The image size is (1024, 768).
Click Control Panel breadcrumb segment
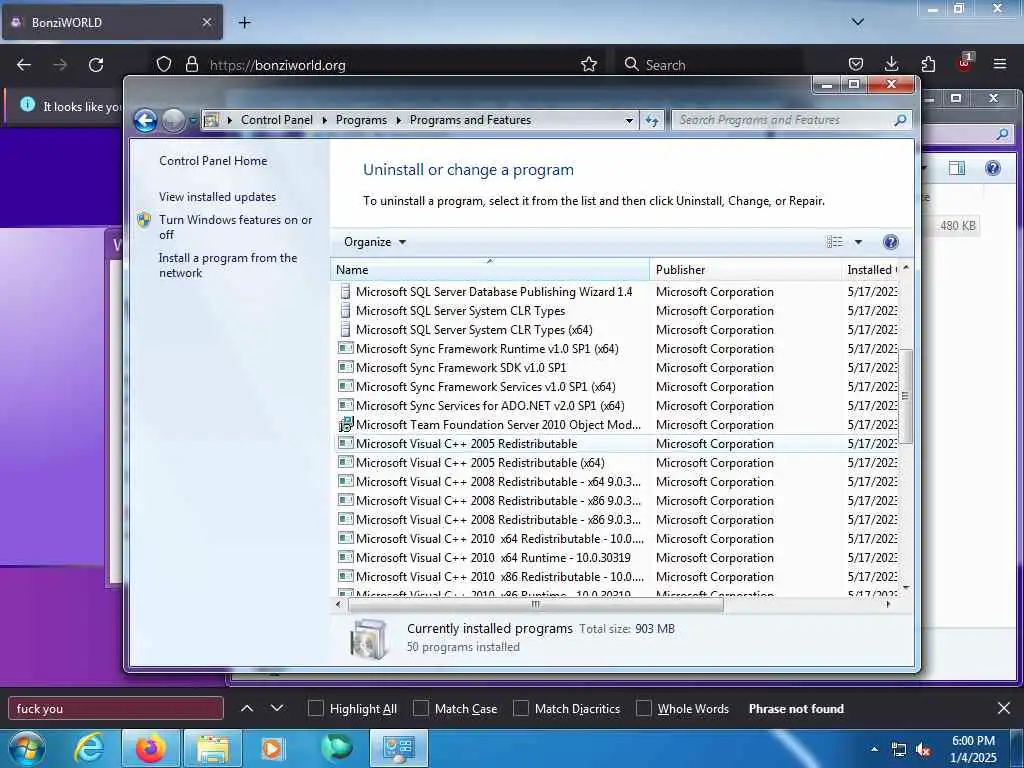[x=277, y=120]
